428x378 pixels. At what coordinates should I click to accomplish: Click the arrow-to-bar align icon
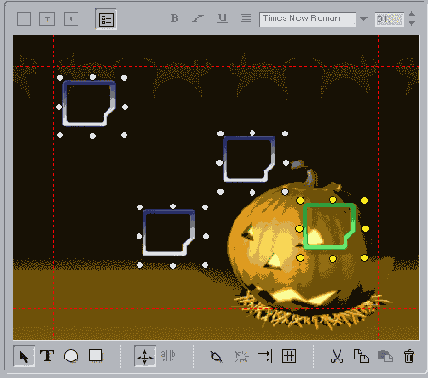[265, 356]
